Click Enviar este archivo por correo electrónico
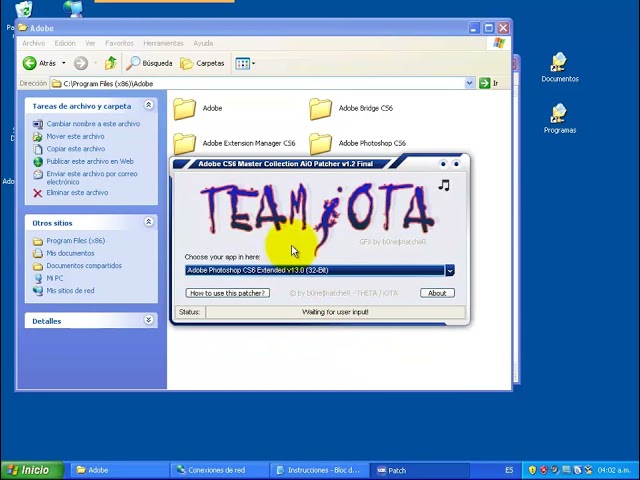Viewport: 640px width, 480px height. (x=92, y=178)
